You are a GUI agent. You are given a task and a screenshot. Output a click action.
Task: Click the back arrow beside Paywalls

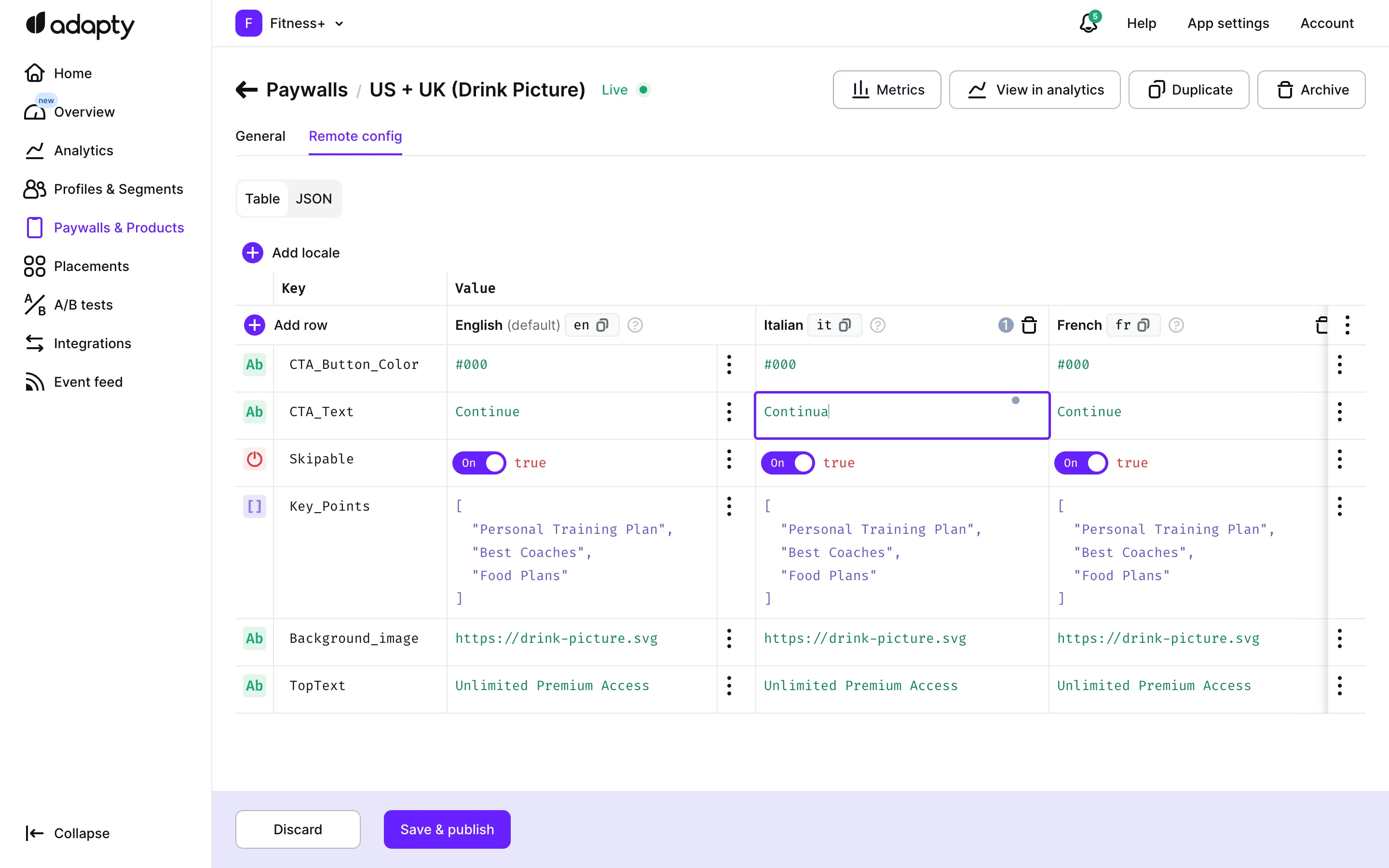pos(247,90)
